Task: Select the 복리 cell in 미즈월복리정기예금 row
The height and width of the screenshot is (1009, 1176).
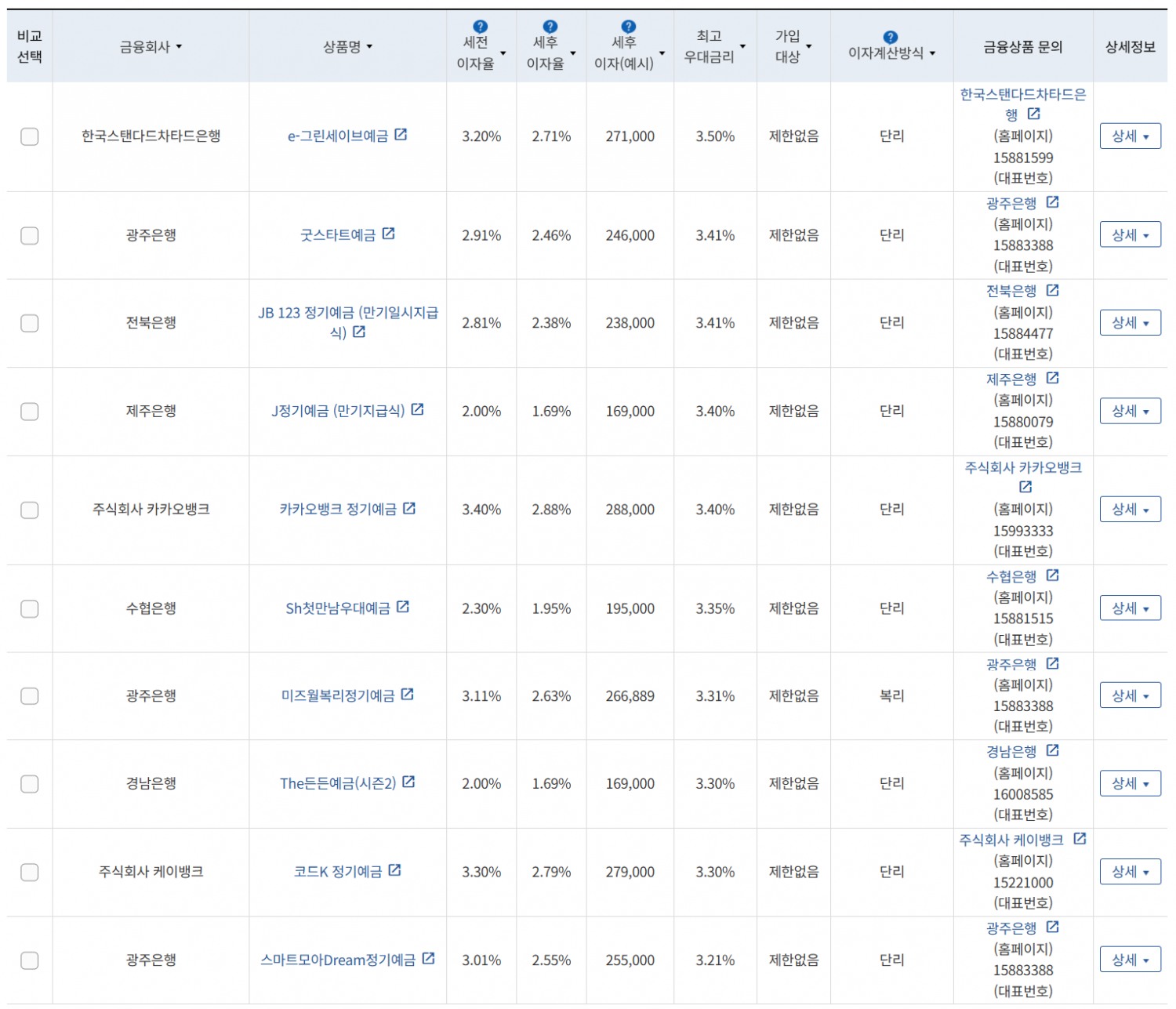Action: 892,696
